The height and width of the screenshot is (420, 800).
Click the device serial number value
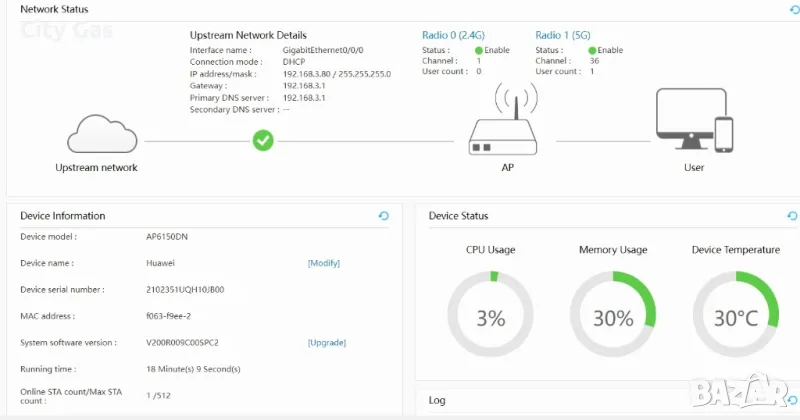pyautogui.click(x=185, y=290)
